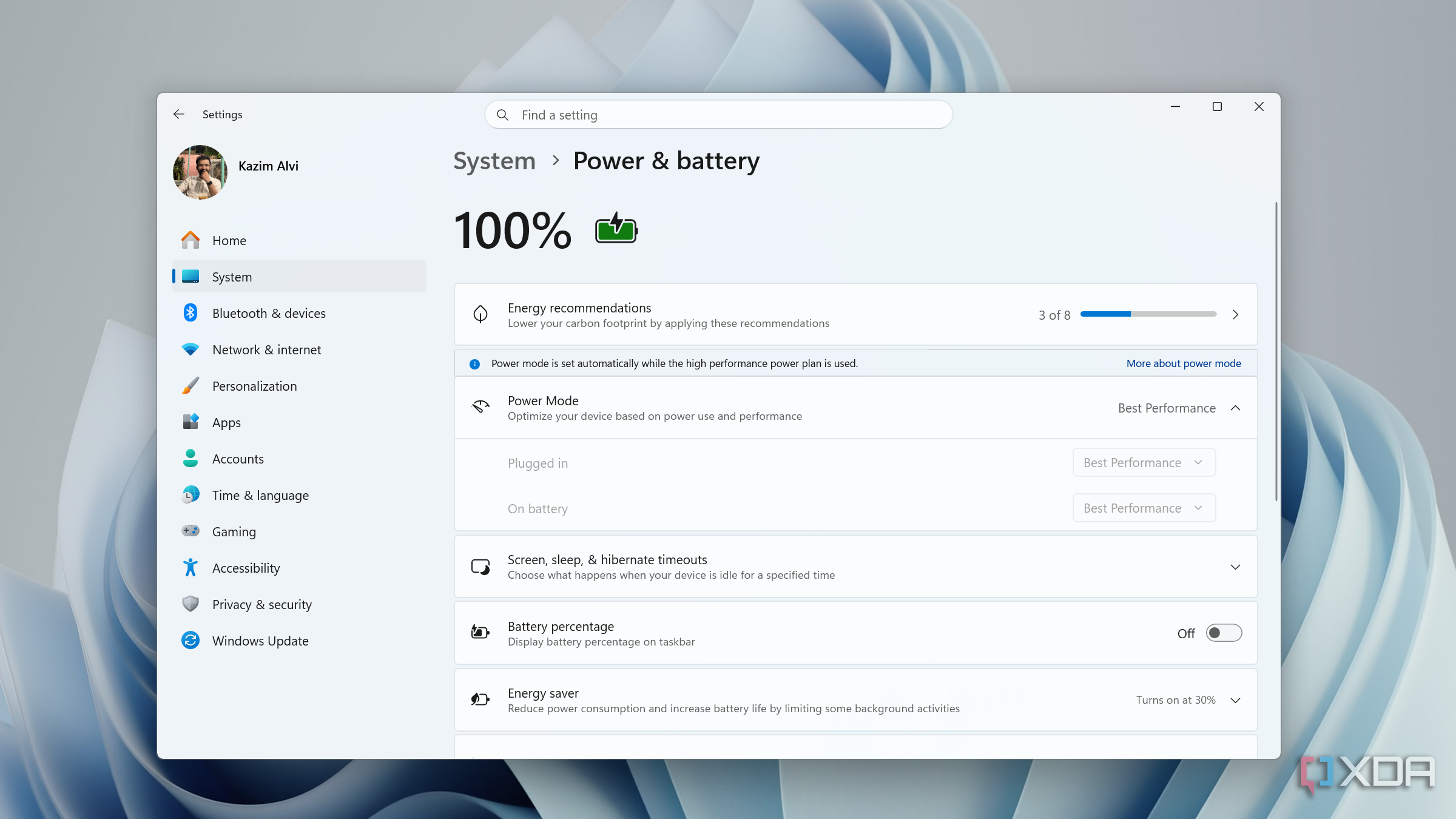Click the Windows Update refresh icon
1456x819 pixels.
[190, 640]
